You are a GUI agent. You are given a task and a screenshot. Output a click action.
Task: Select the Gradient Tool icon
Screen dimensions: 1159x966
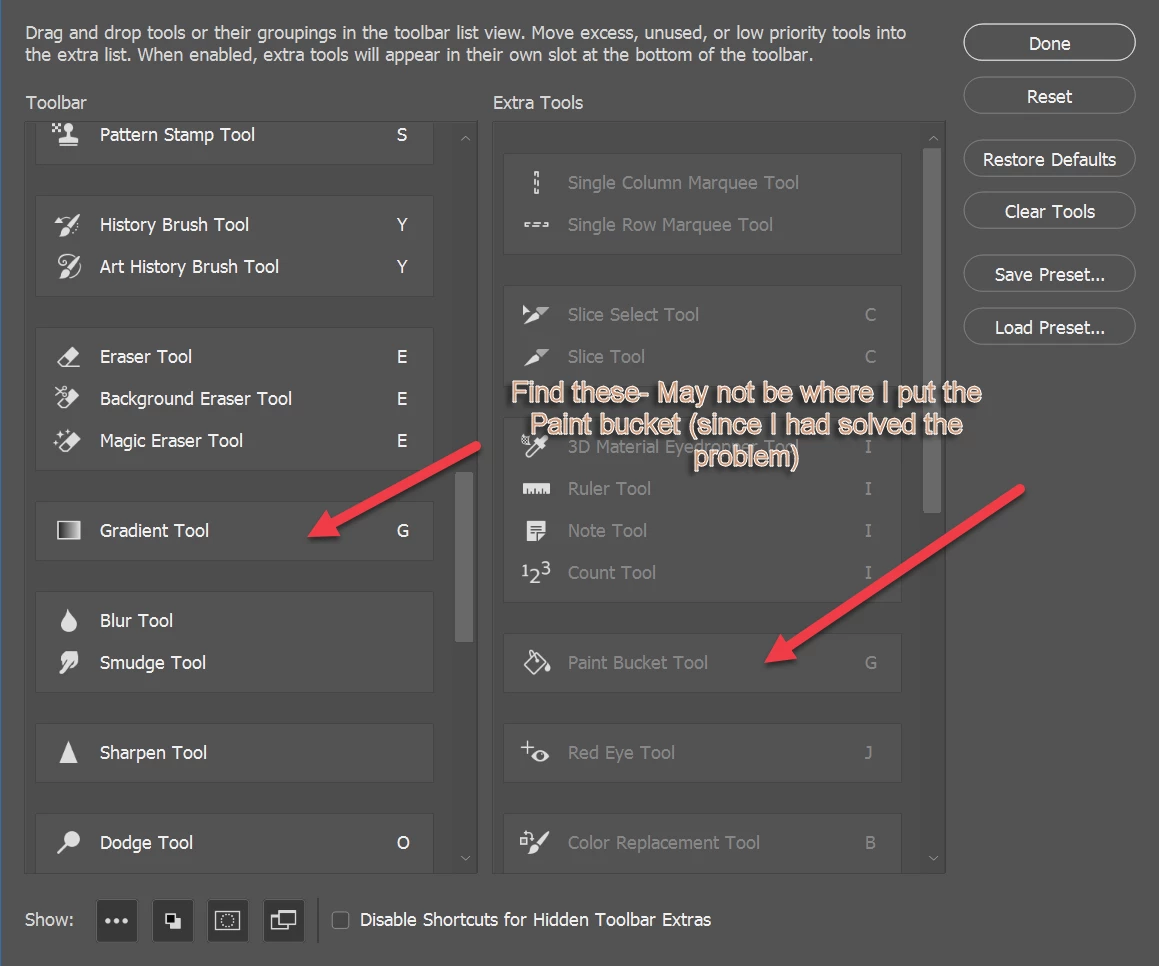[x=69, y=531]
